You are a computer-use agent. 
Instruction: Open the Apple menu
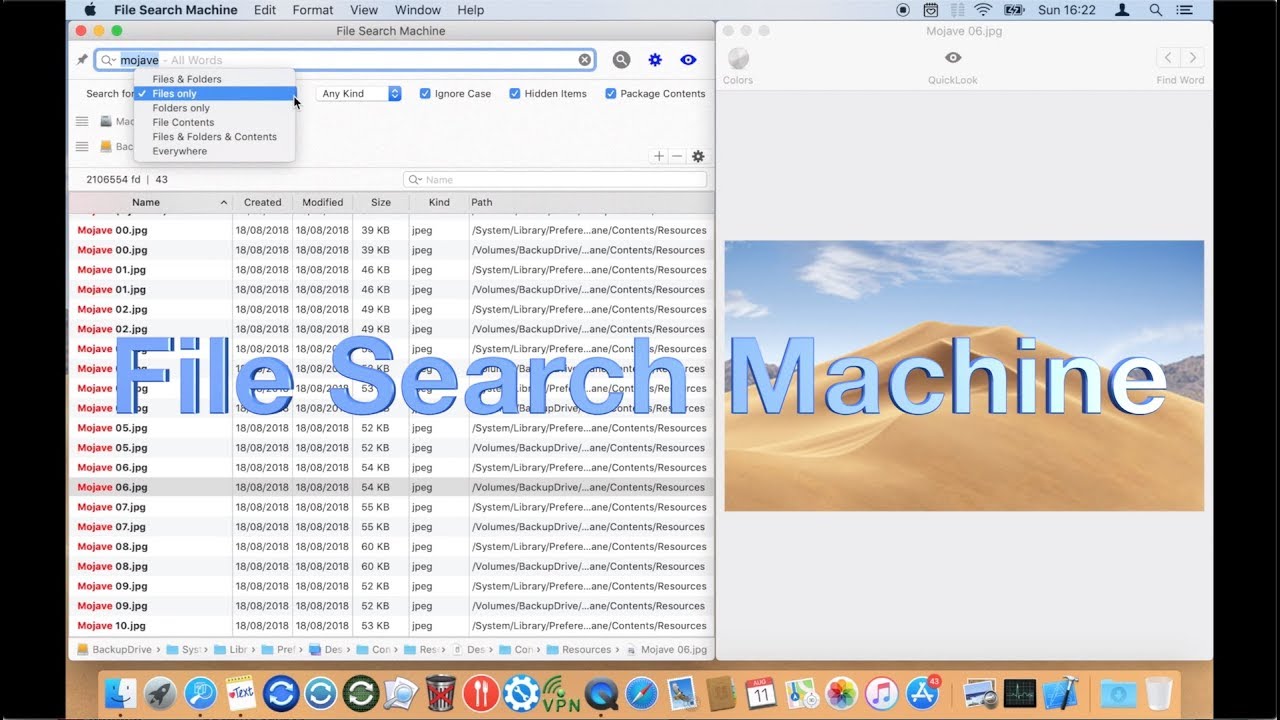tap(90, 10)
